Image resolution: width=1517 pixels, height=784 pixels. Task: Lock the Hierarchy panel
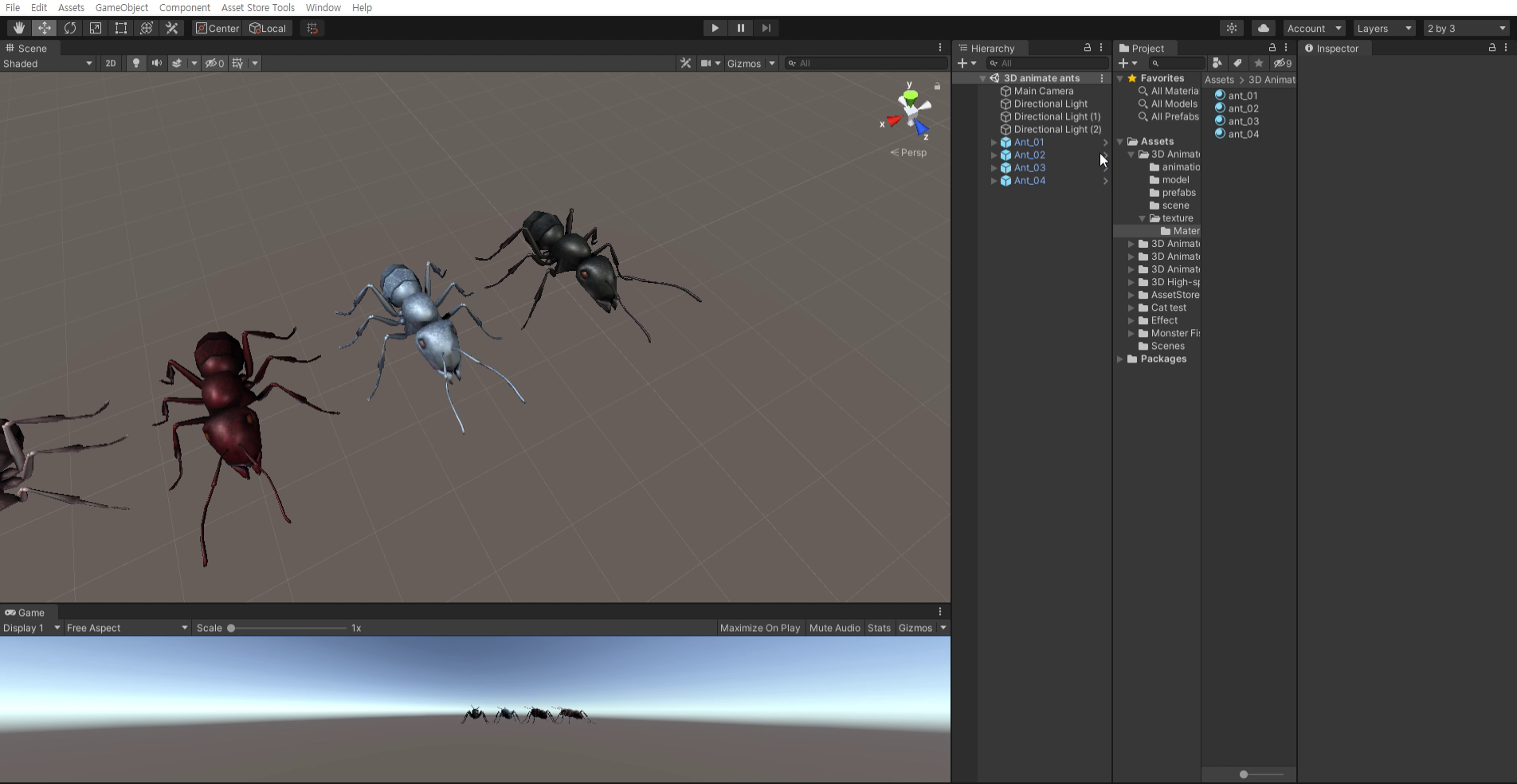1087,48
